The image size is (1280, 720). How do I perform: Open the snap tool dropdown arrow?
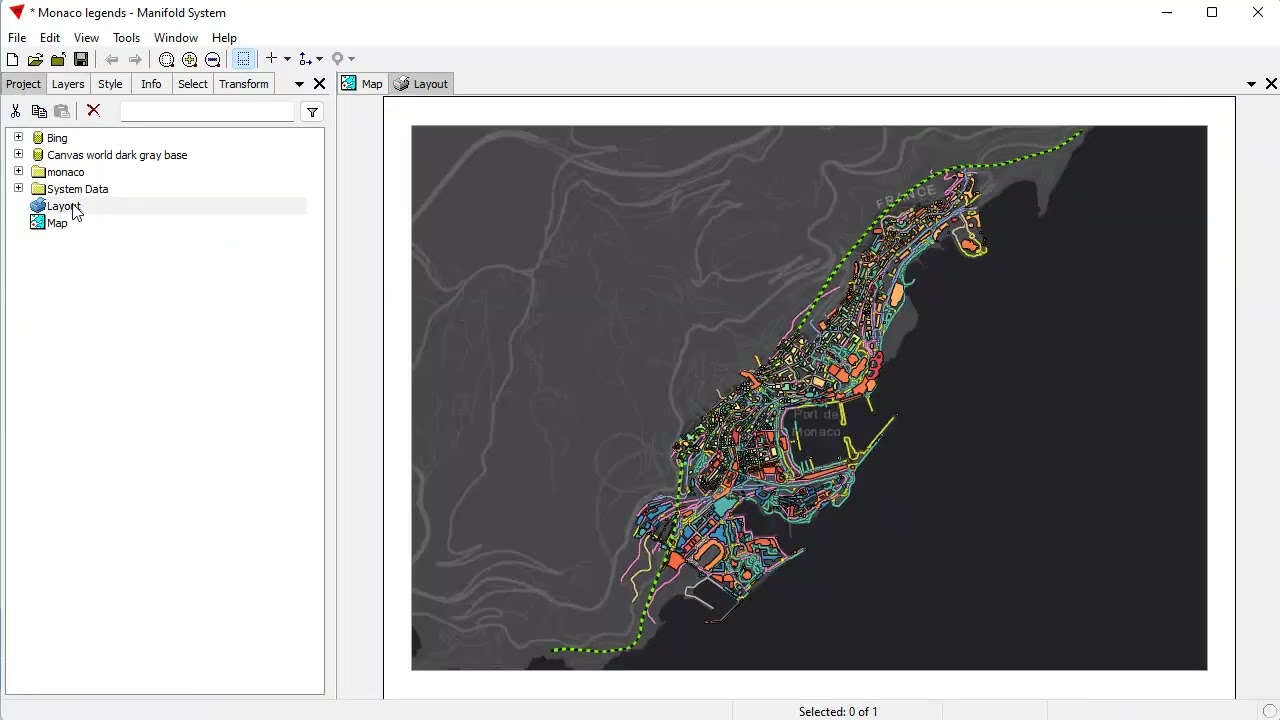click(x=320, y=59)
